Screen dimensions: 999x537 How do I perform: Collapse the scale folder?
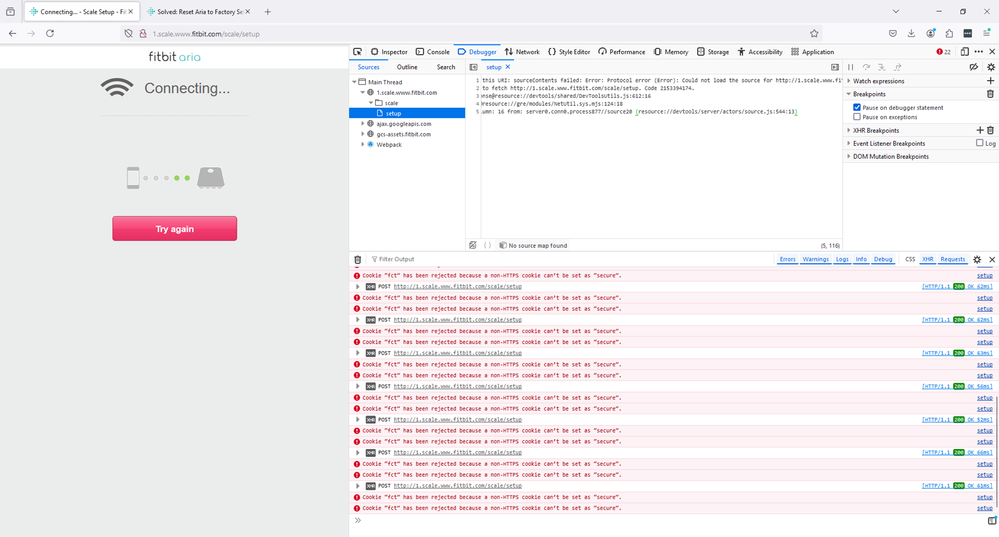(x=371, y=103)
